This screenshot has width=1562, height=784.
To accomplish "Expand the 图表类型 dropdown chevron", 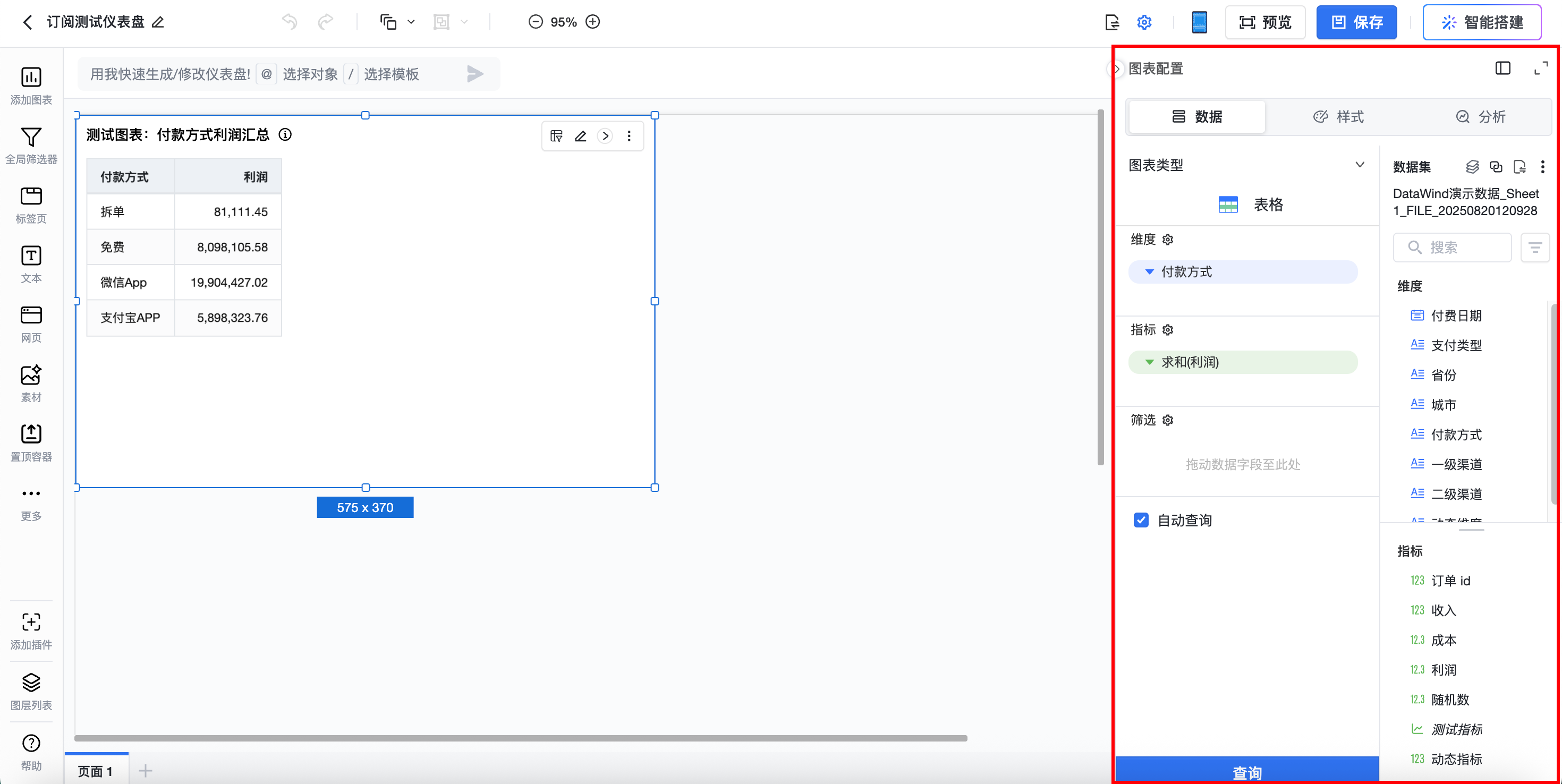I will point(1360,164).
